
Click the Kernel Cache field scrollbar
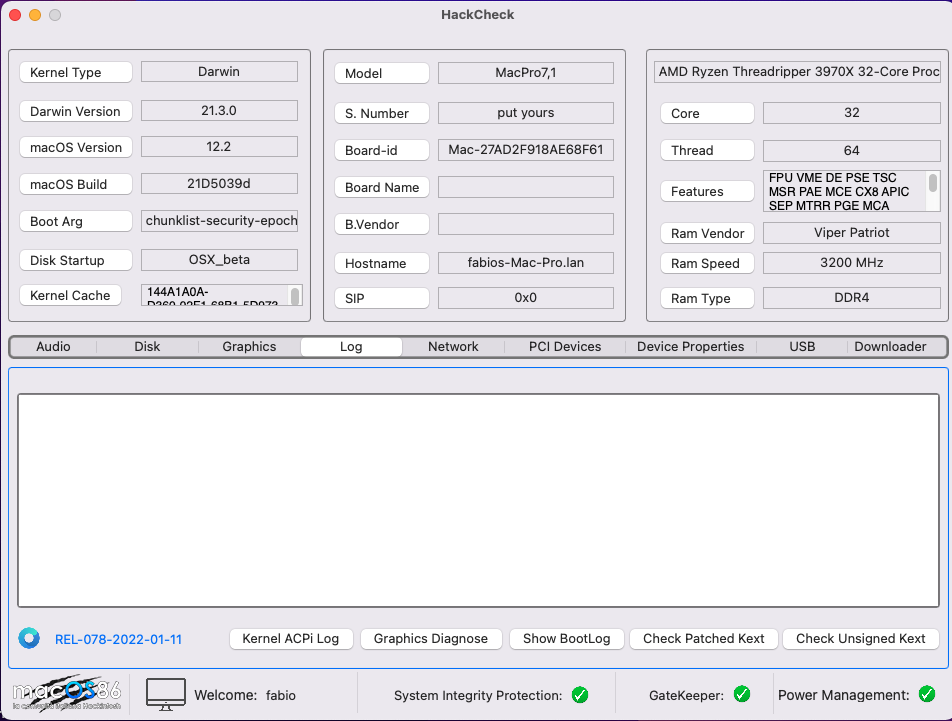[x=294, y=295]
